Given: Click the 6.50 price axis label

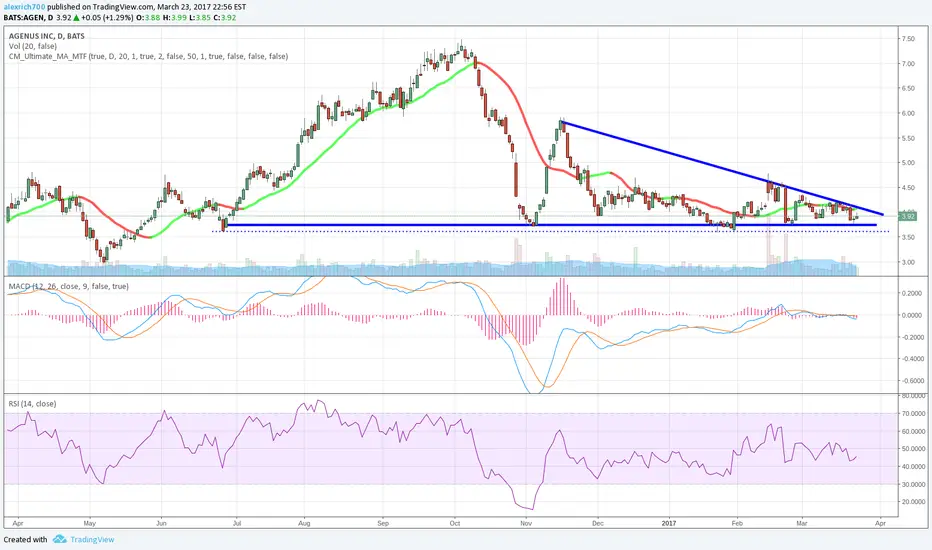Looking at the screenshot, I should tap(908, 88).
